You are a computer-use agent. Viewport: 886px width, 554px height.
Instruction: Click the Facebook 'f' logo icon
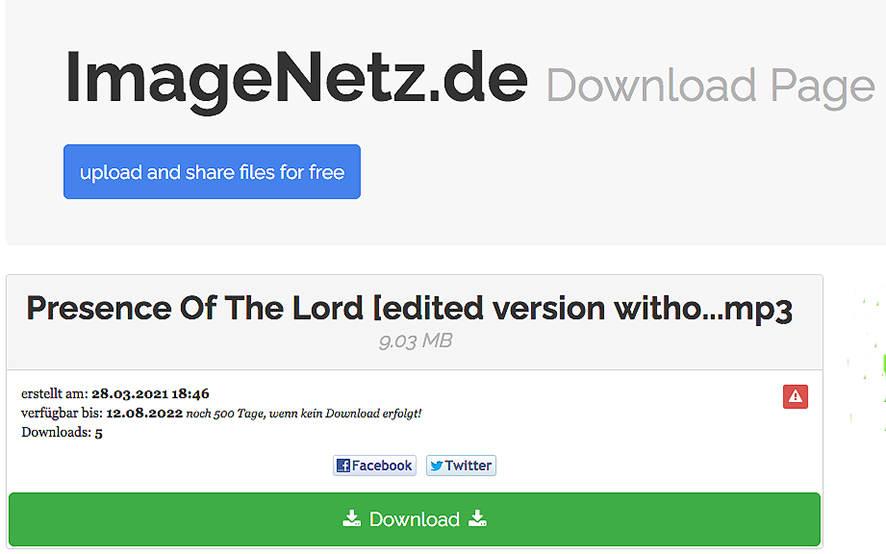343,465
